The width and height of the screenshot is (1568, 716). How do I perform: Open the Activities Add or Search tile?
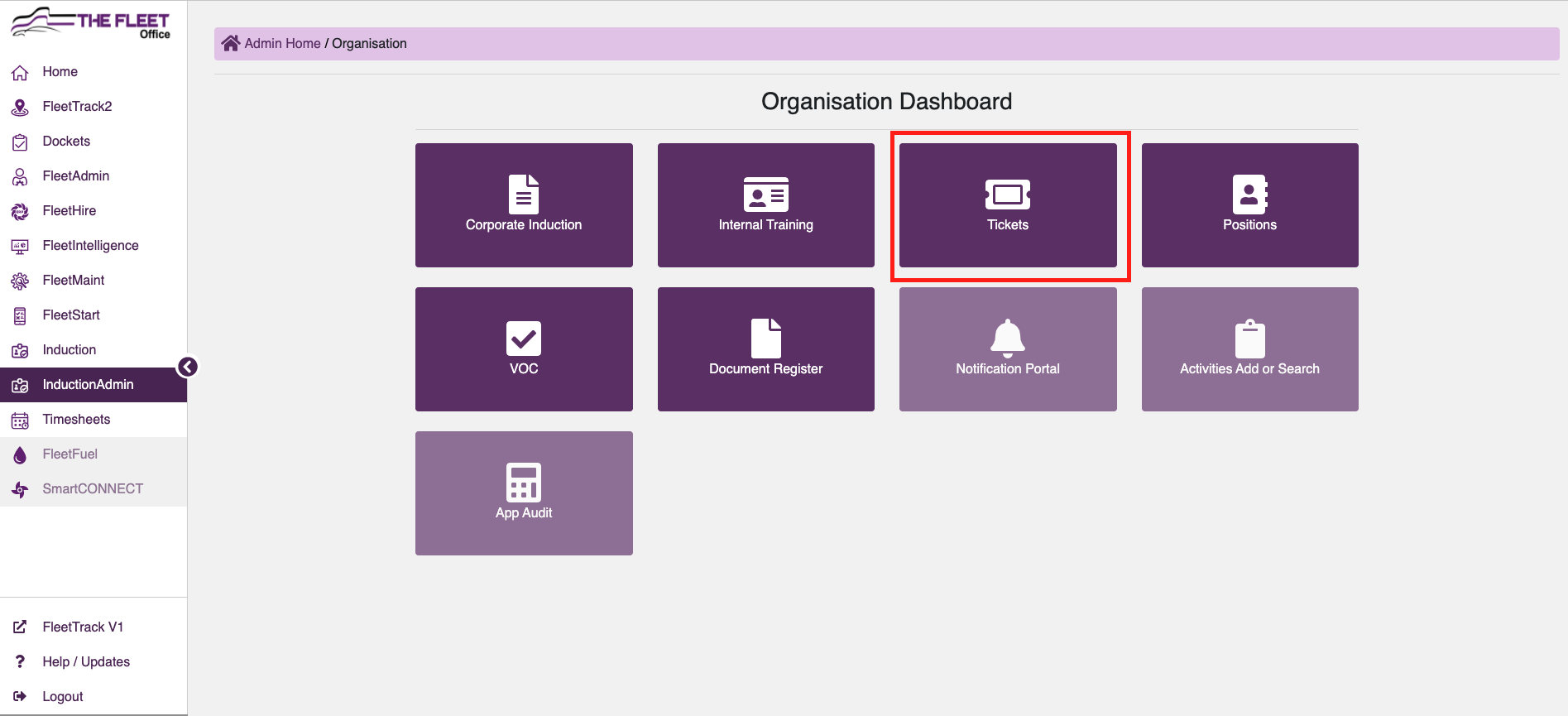1250,349
